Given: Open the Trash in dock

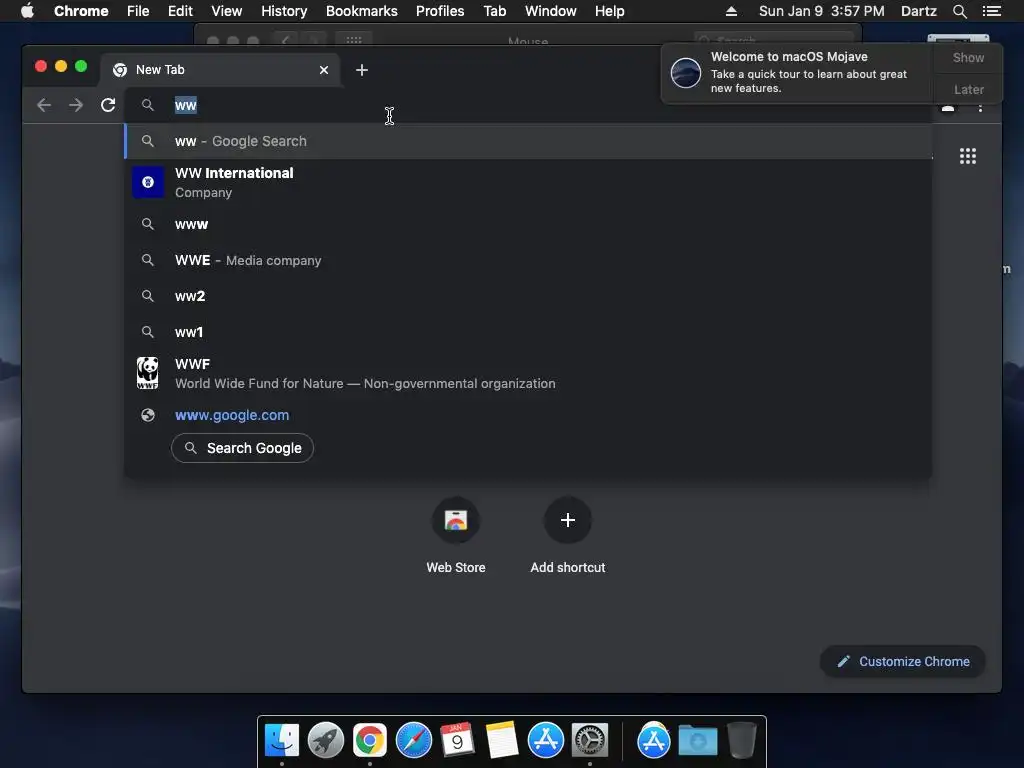Looking at the screenshot, I should click(741, 741).
